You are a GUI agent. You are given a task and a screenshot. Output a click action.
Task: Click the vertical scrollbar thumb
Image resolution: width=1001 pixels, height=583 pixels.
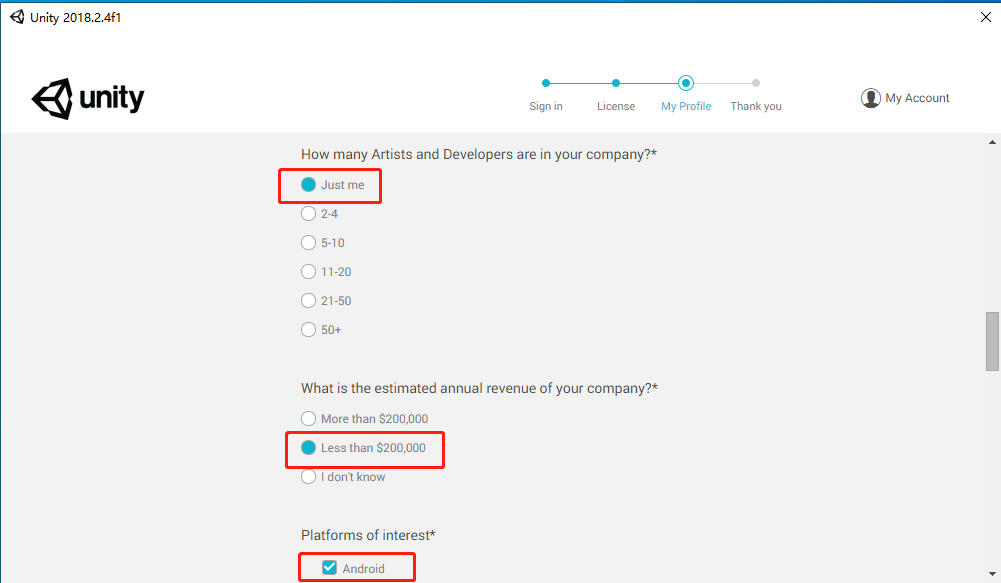[x=992, y=341]
